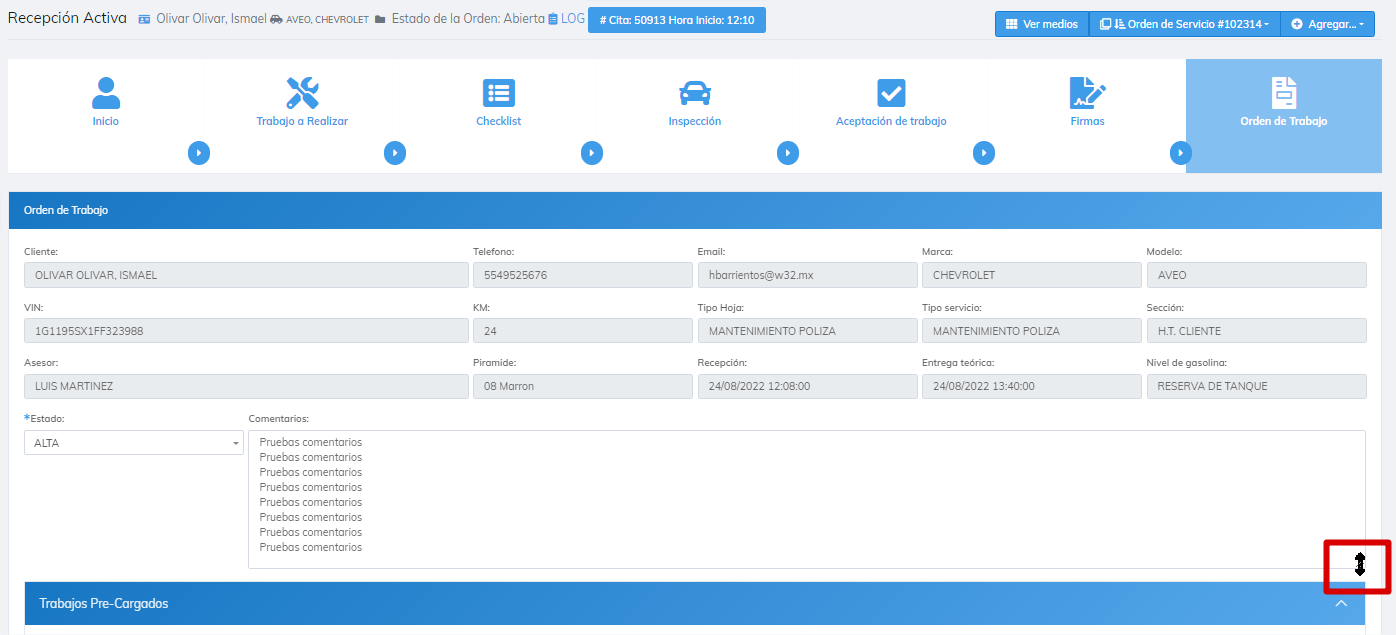Click the Cita 50913 Hora Inicio button
The image size is (1396, 635).
pyautogui.click(x=677, y=20)
